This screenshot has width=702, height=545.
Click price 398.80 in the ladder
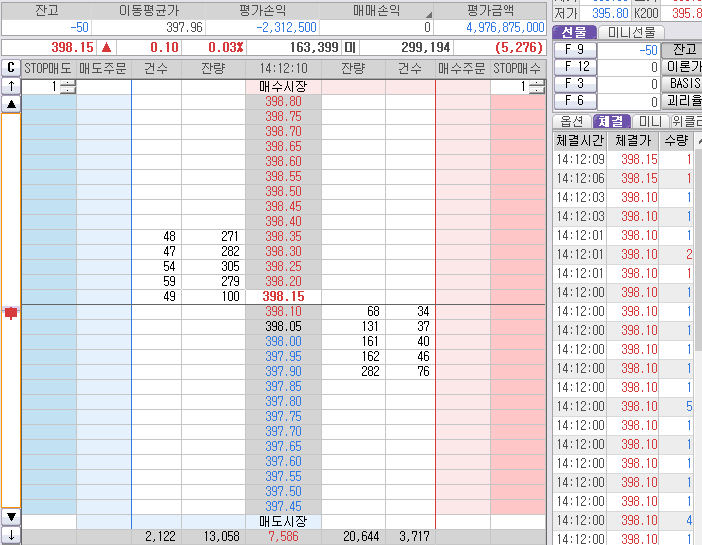283,102
